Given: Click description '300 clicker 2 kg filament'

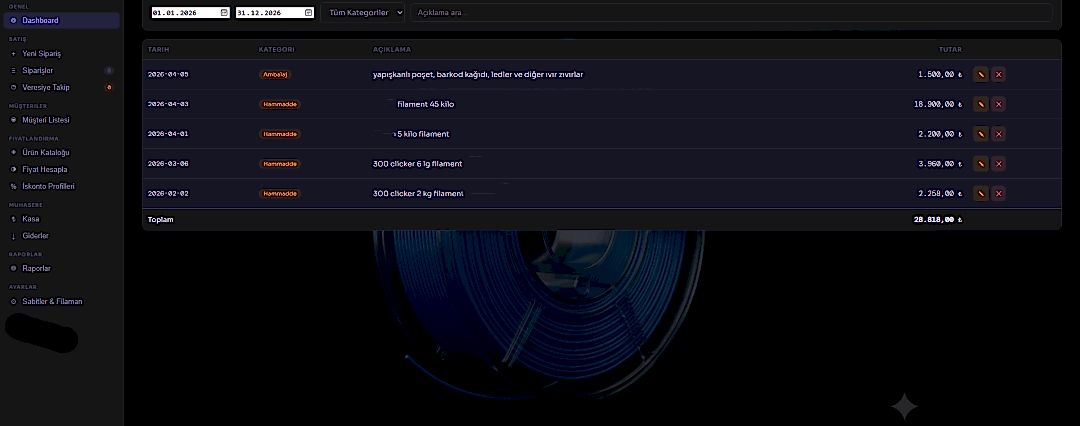Looking at the screenshot, I should point(418,194).
